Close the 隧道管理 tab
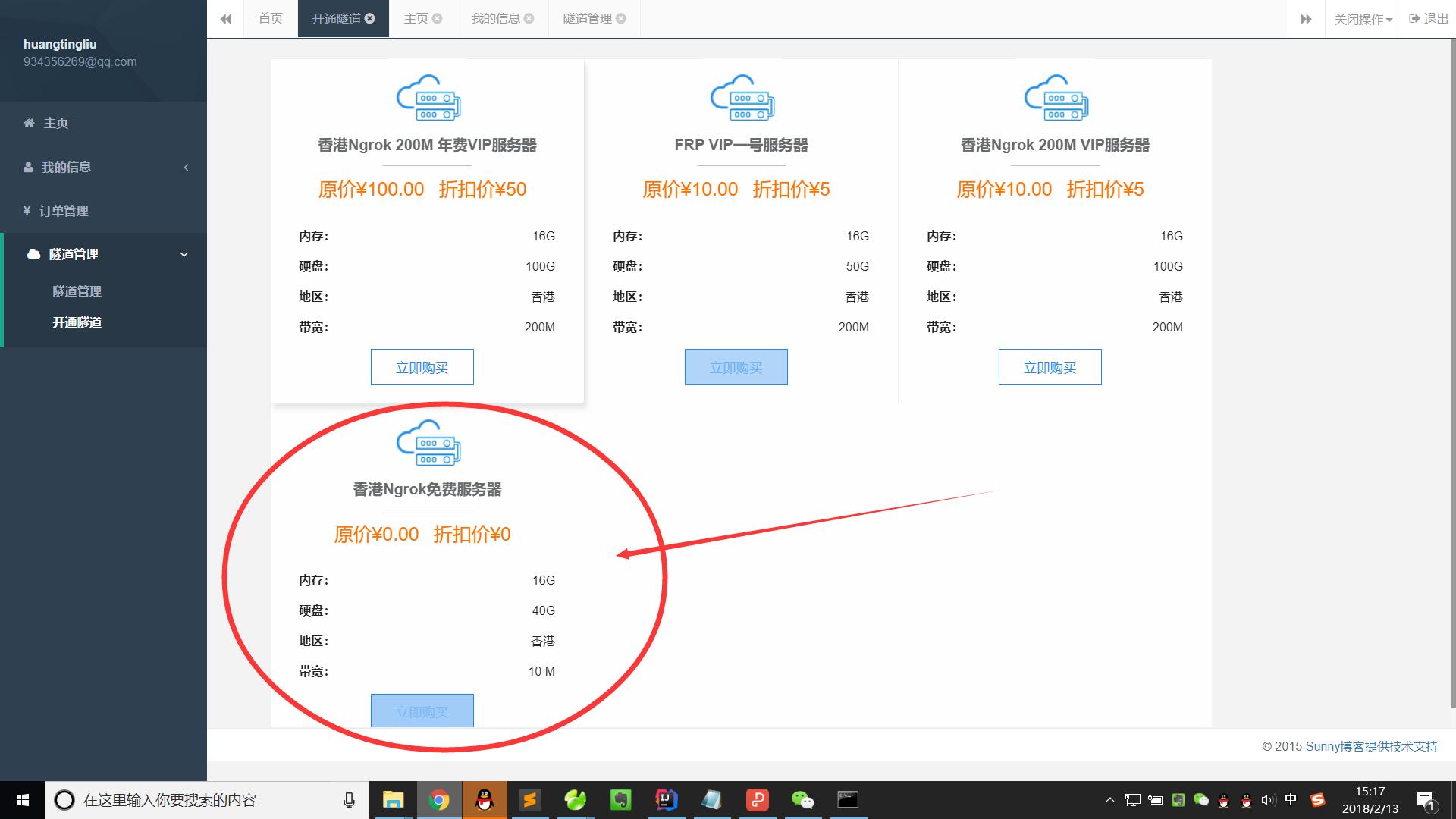The width and height of the screenshot is (1456, 819). coord(622,18)
